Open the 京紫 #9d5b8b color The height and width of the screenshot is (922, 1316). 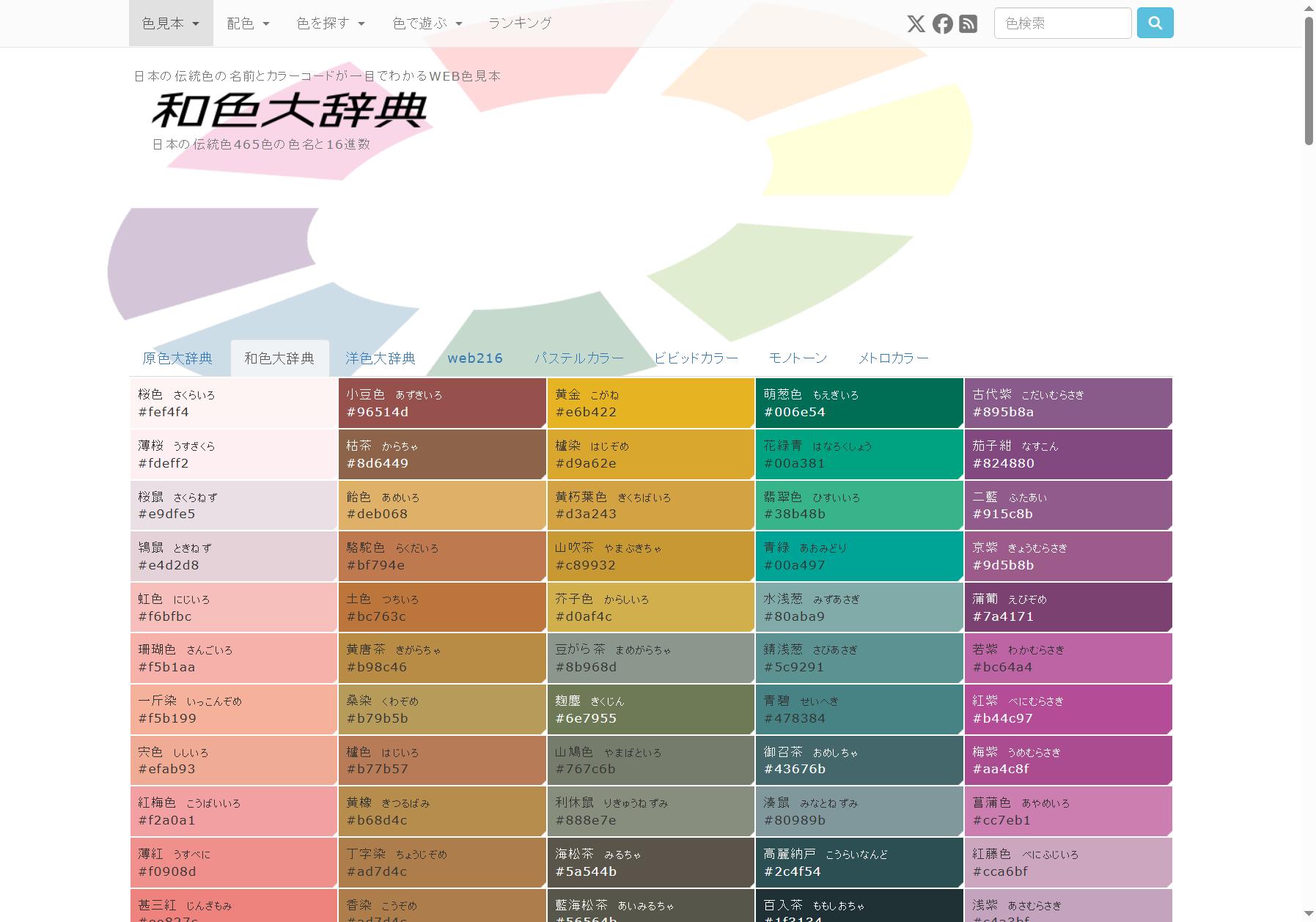click(1068, 556)
